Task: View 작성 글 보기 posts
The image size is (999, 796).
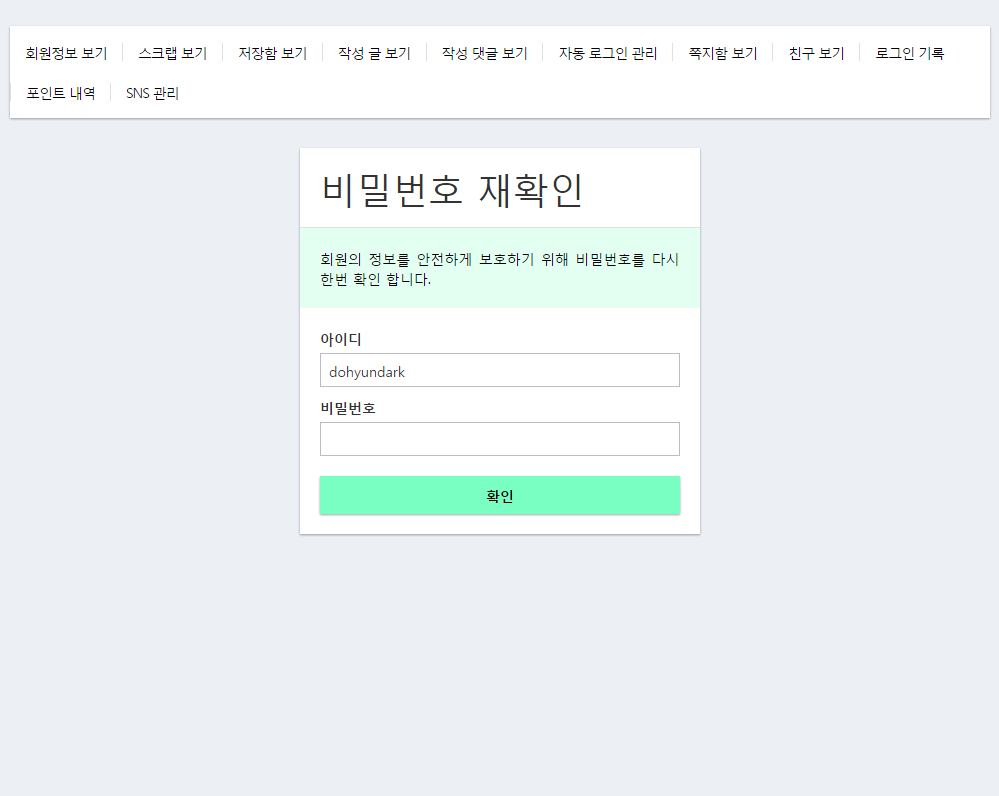Action: tap(374, 52)
